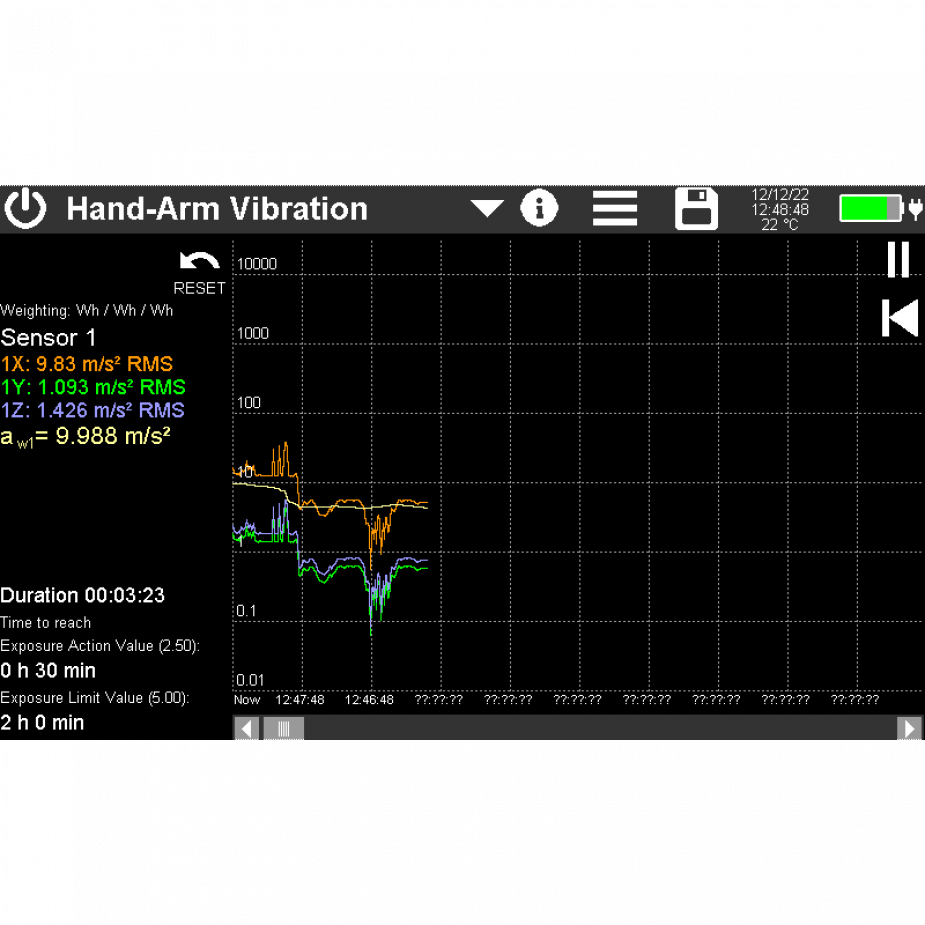
Task: Select Exposure Limit Value (5.00) label
Action: (x=95, y=698)
